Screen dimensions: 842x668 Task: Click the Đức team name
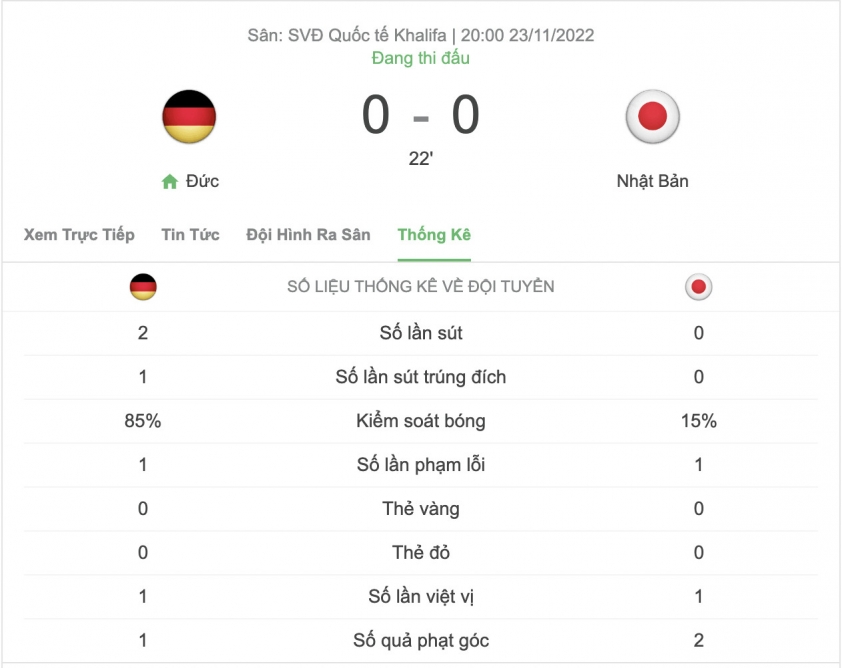click(x=202, y=181)
